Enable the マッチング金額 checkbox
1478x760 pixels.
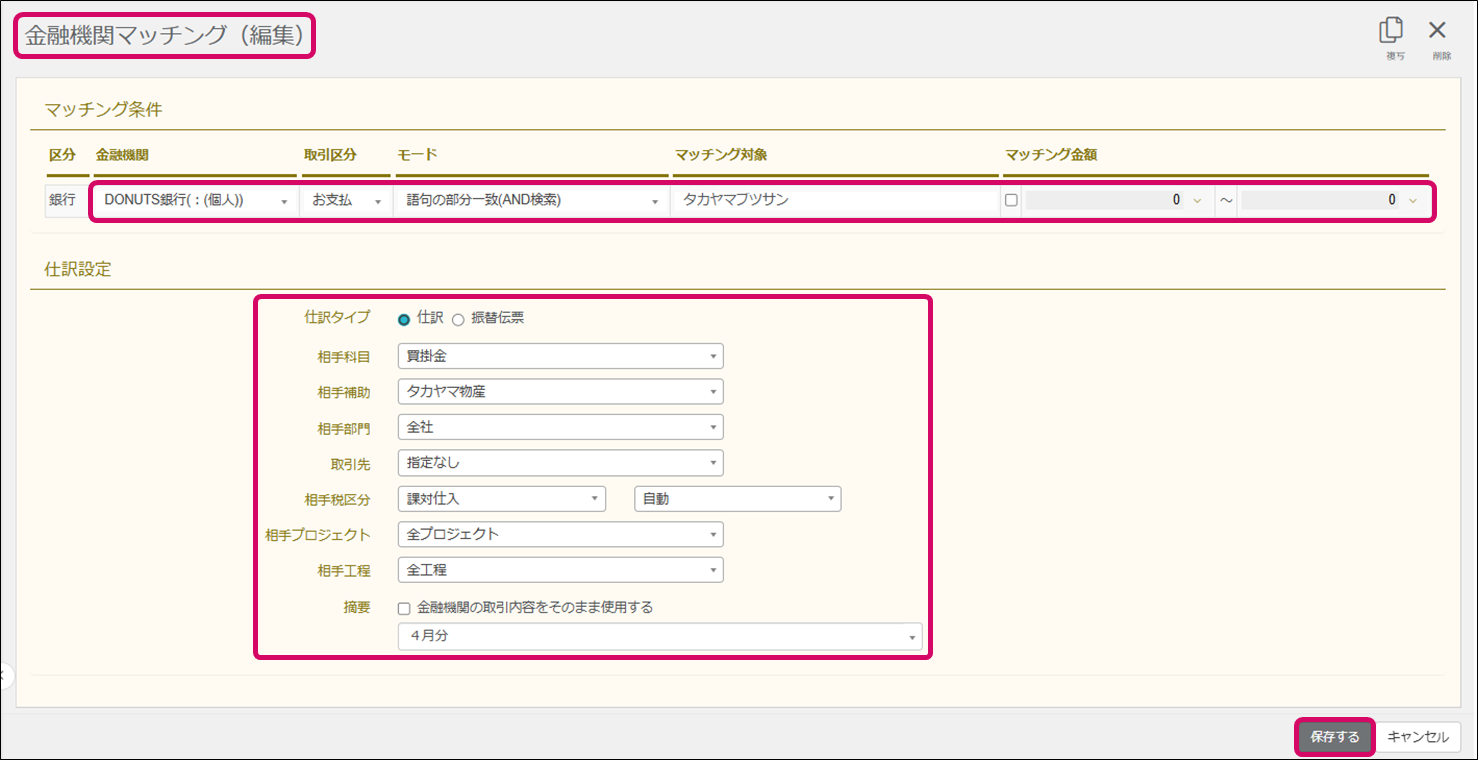(x=1011, y=200)
